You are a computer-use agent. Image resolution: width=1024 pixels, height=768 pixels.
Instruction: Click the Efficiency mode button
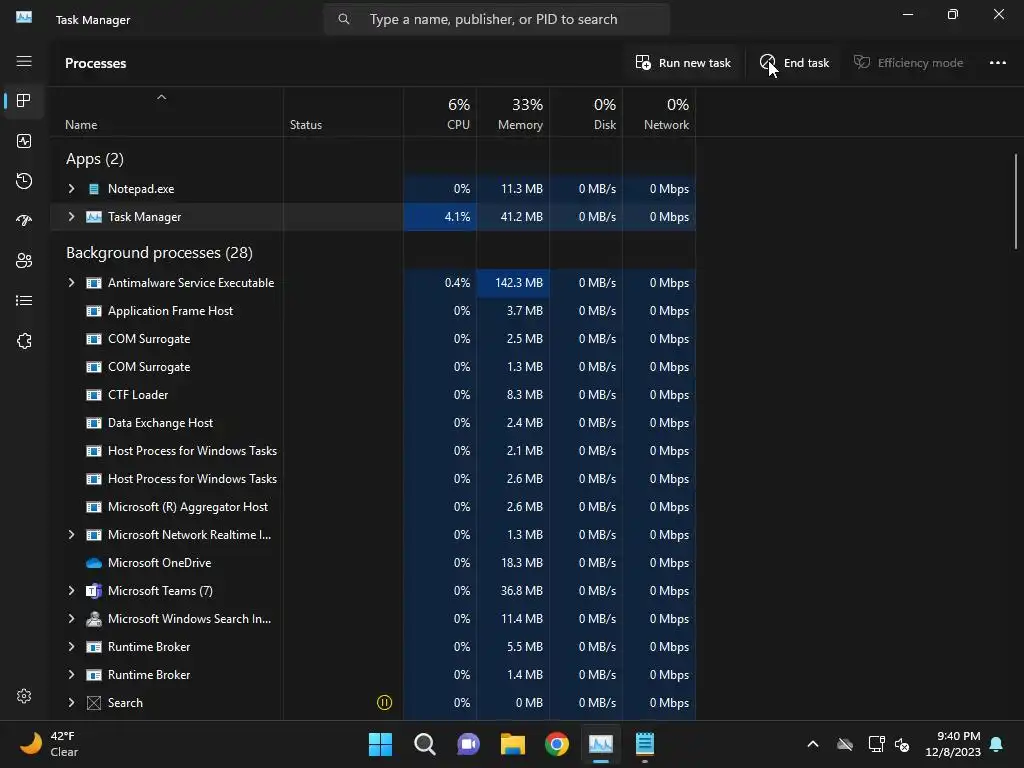[908, 63]
